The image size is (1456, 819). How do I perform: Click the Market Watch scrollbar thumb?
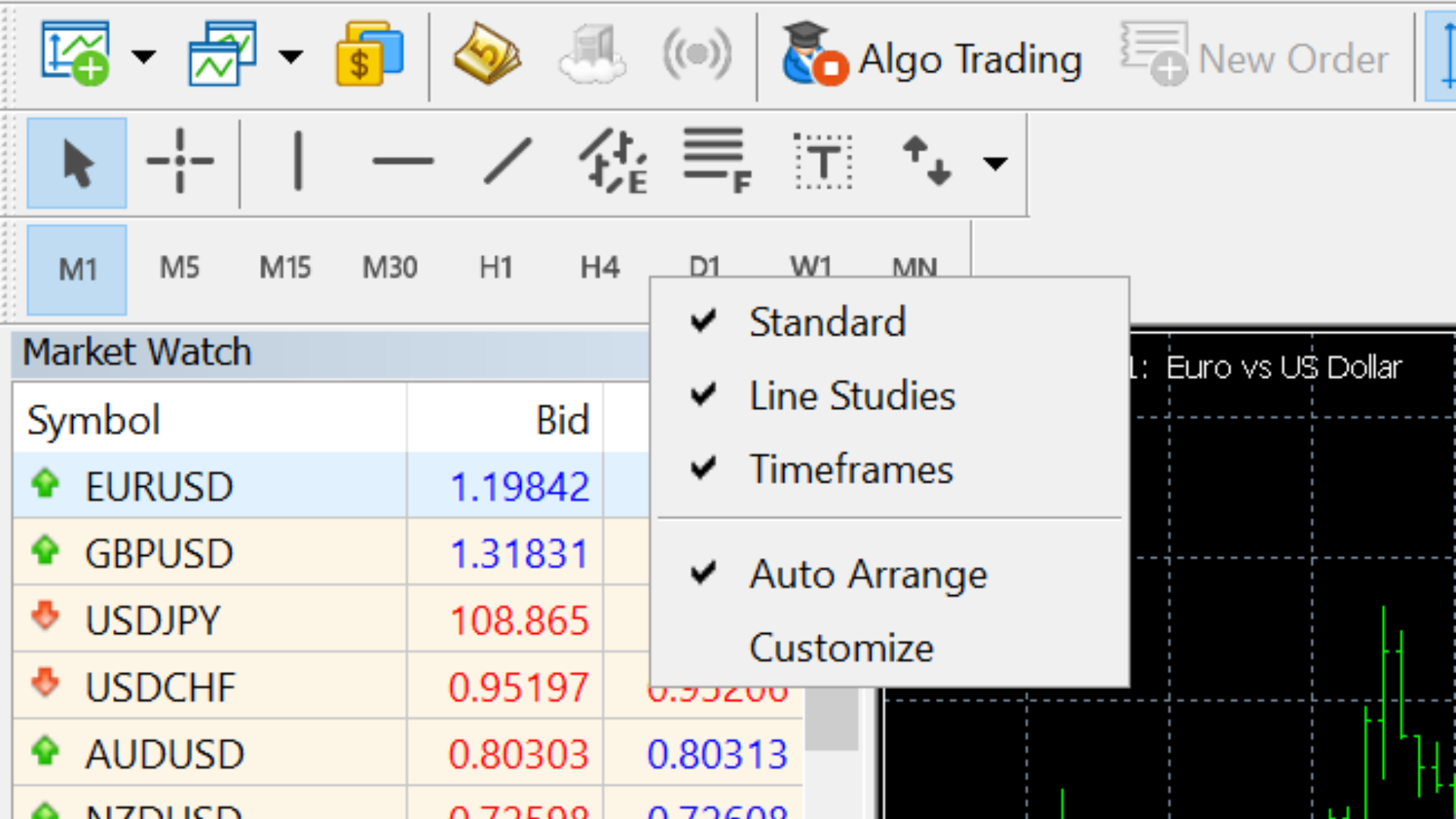coord(832,719)
